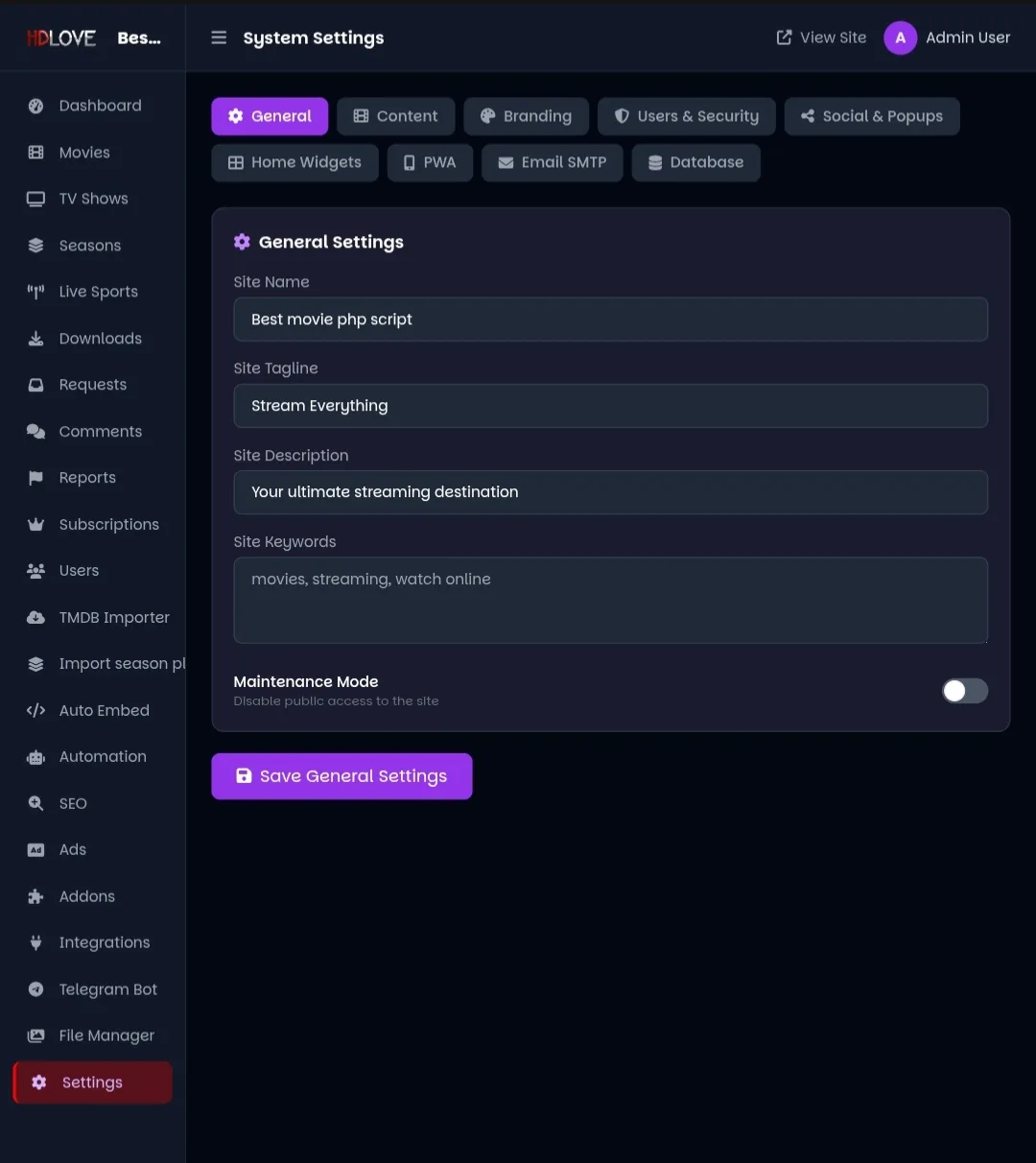Open View Site link
The image size is (1036, 1163).
[x=820, y=37]
